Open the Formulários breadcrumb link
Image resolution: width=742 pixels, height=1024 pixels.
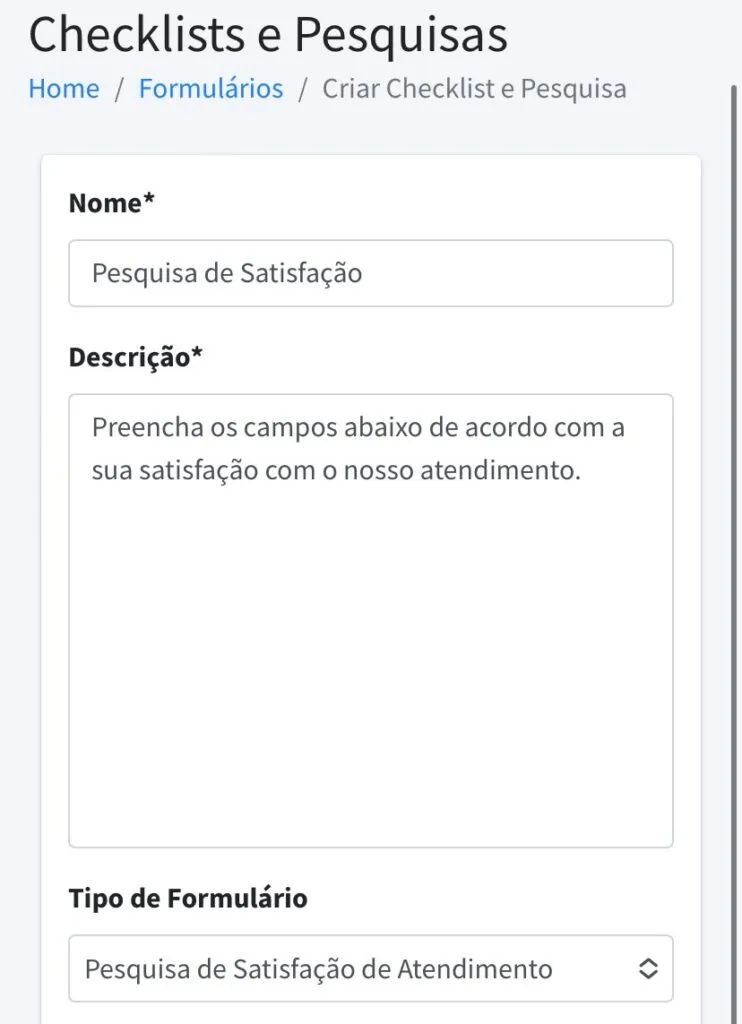pyautogui.click(x=211, y=89)
